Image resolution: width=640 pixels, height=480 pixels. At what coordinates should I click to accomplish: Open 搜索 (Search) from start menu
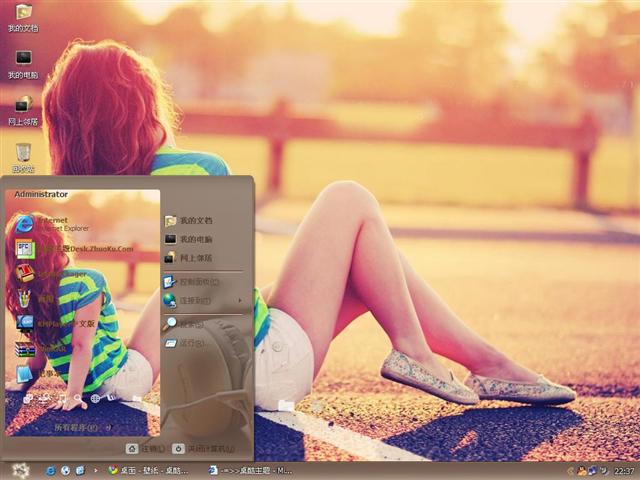point(190,324)
